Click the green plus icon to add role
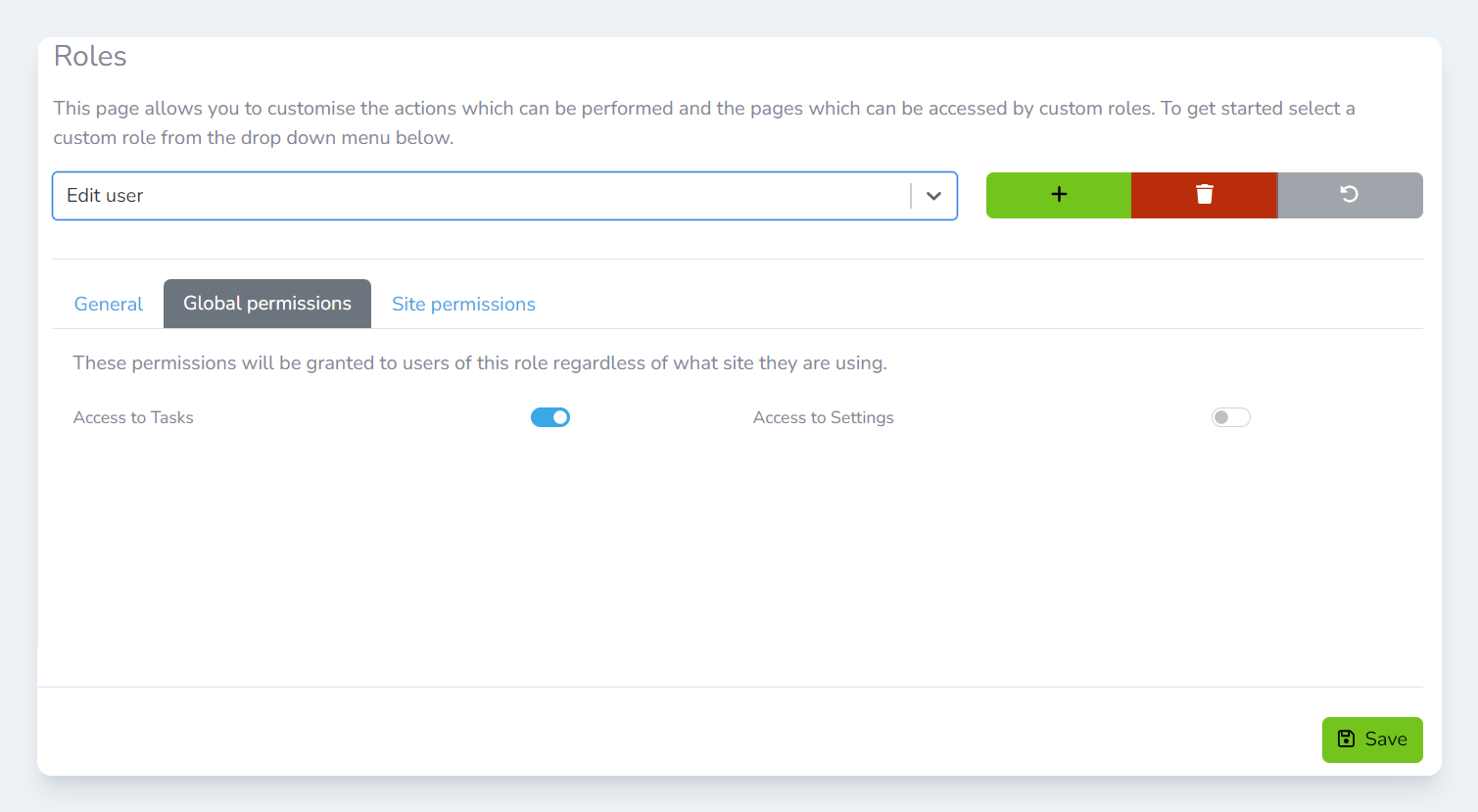Viewport: 1478px width, 812px height. pos(1059,195)
